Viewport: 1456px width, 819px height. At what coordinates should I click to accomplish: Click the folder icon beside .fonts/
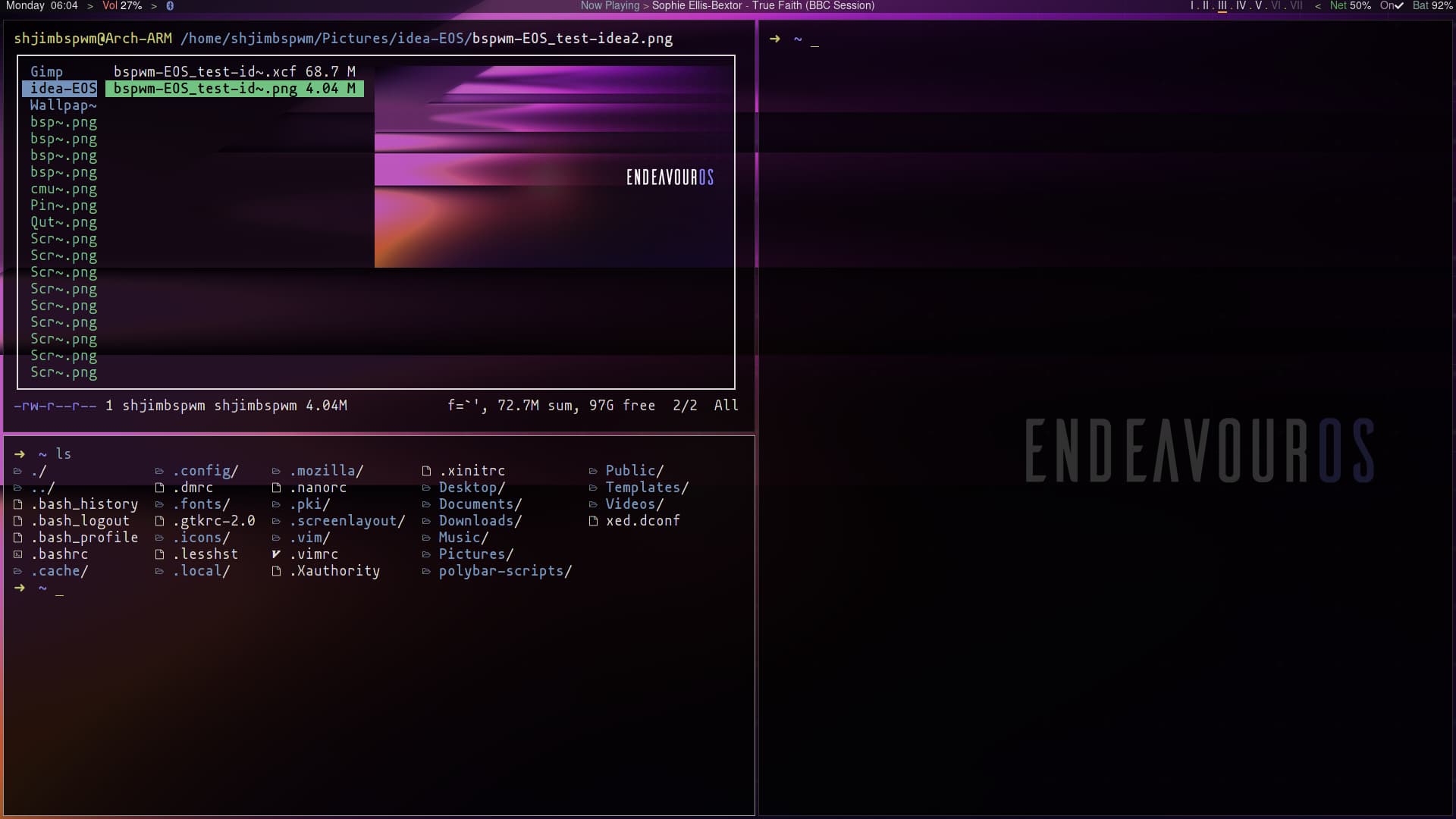tap(159, 504)
